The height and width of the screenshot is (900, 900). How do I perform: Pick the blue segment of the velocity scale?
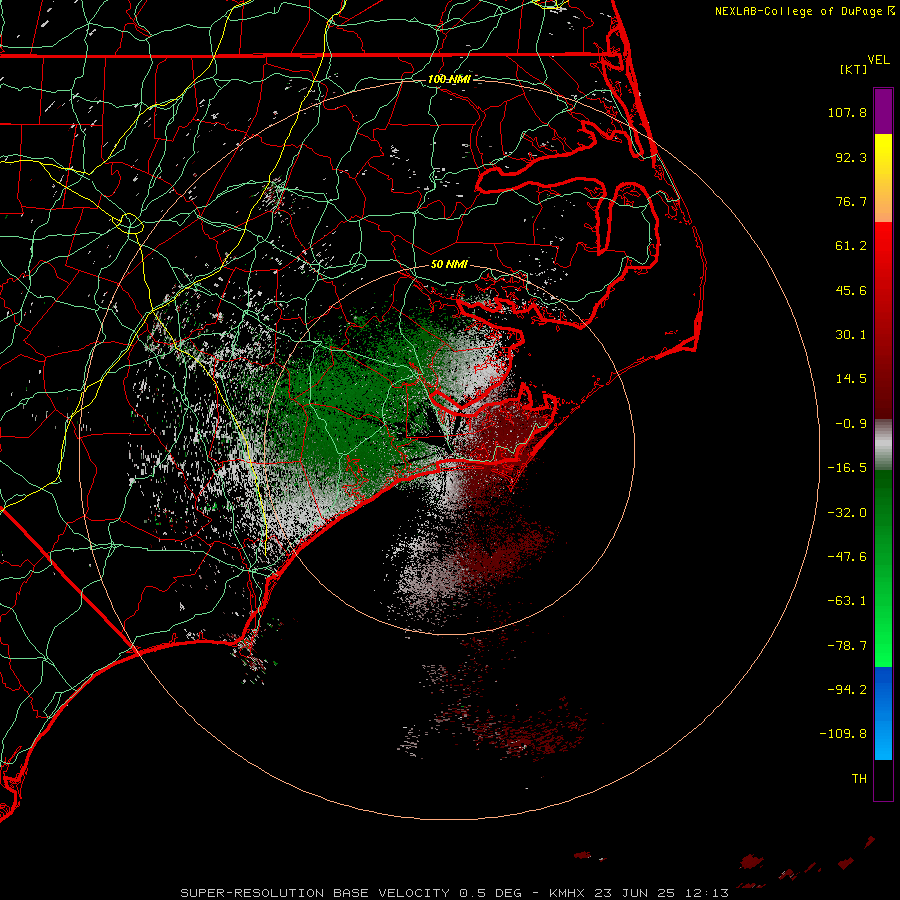pos(883,713)
